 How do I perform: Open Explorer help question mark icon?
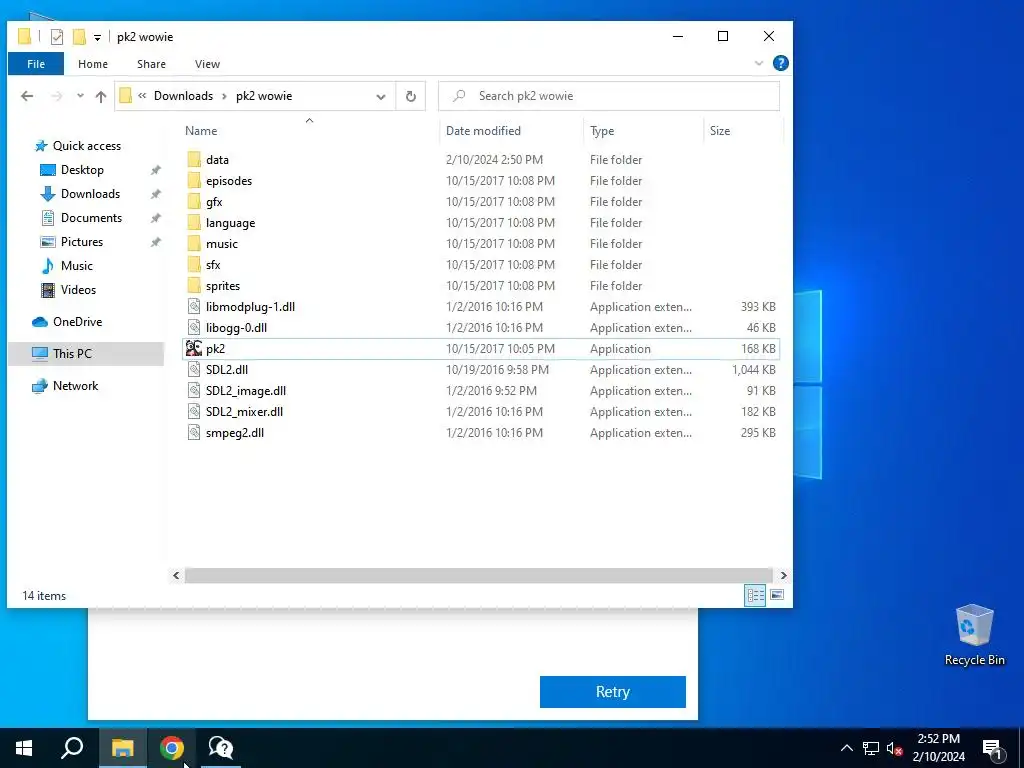point(780,63)
